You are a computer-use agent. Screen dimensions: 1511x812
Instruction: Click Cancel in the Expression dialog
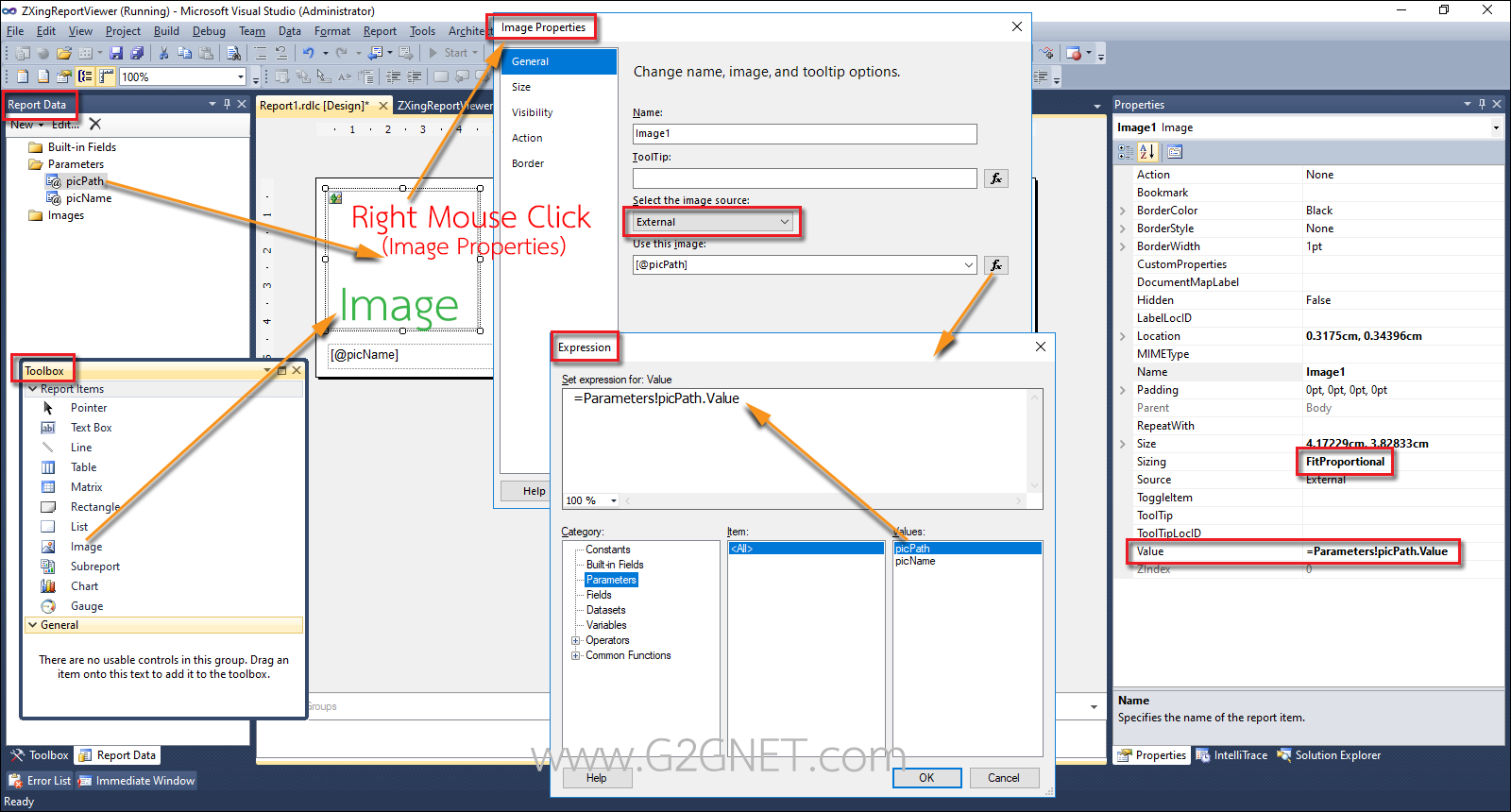(1003, 778)
